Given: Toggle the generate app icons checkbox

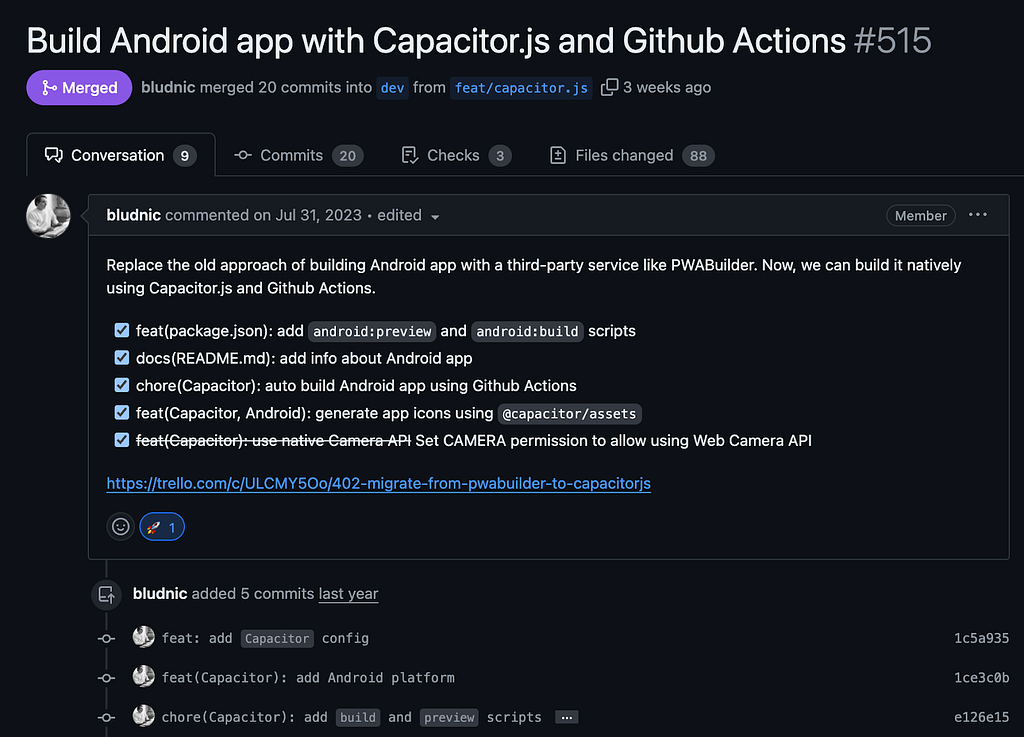Looking at the screenshot, I should (121, 413).
